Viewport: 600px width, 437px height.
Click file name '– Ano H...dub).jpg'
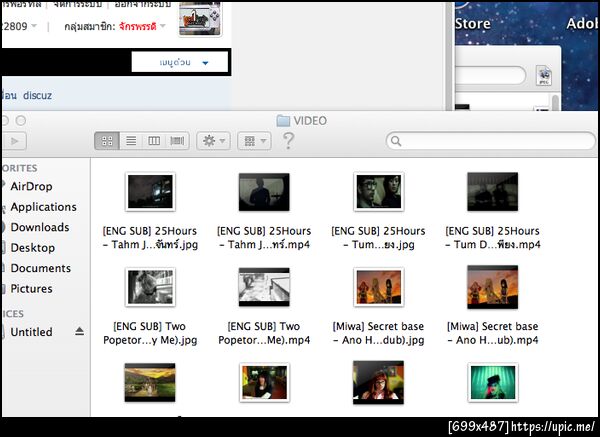tap(378, 340)
